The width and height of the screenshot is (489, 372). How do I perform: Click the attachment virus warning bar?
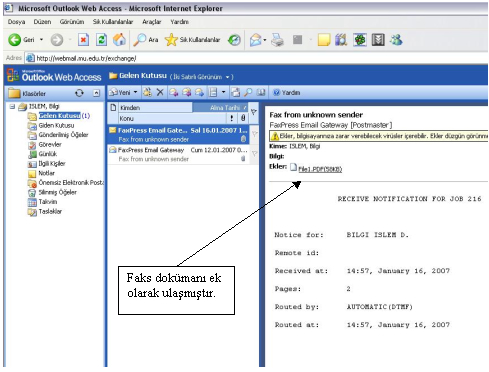[378, 136]
